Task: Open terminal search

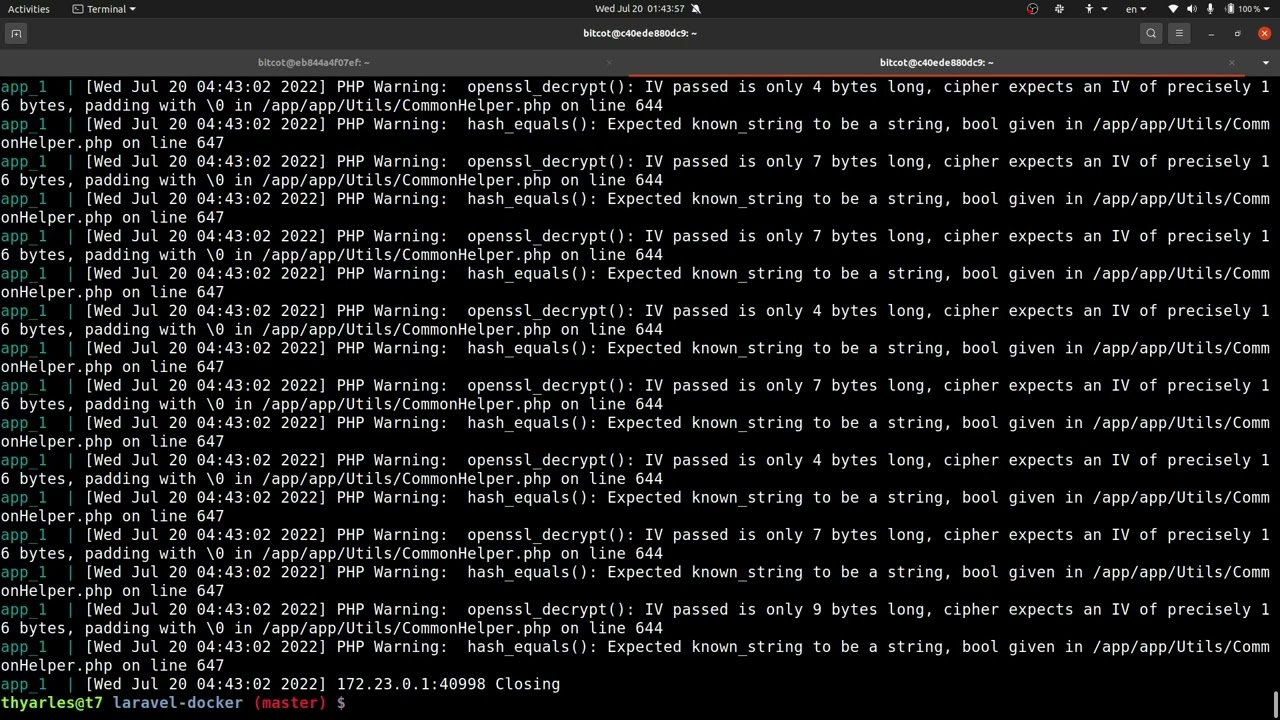Action: tap(1151, 33)
